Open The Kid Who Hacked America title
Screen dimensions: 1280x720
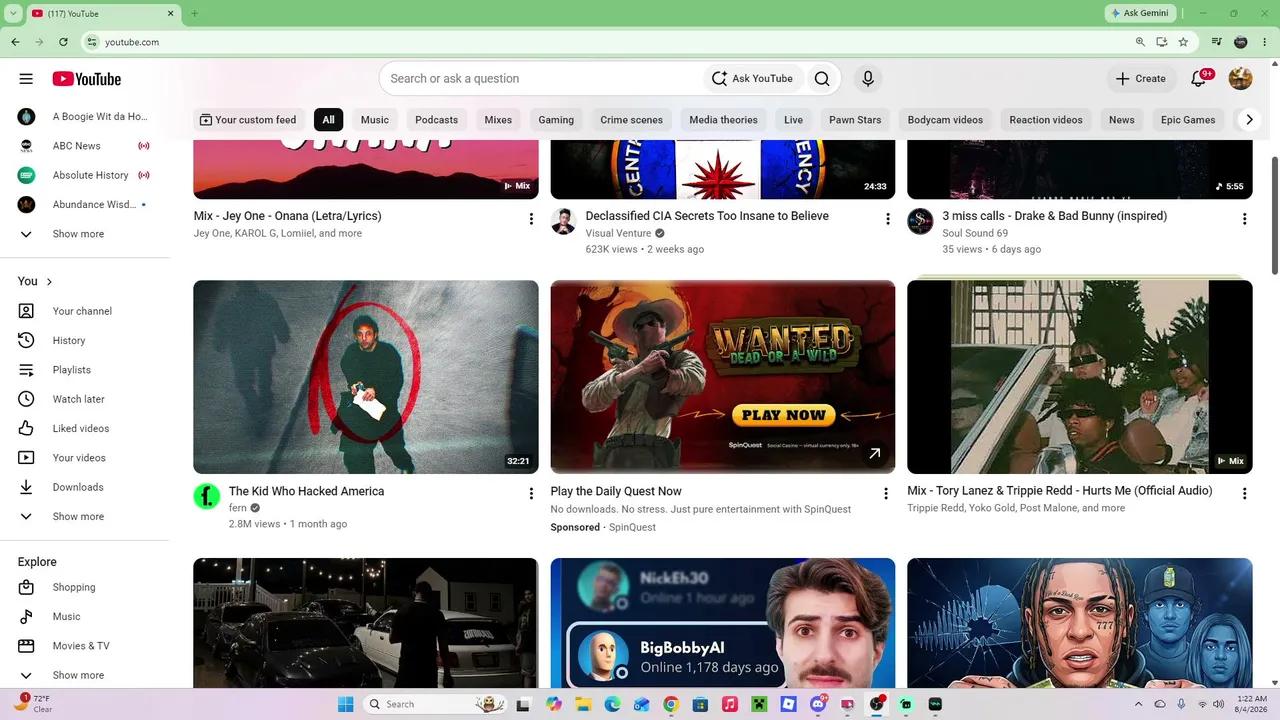point(306,492)
